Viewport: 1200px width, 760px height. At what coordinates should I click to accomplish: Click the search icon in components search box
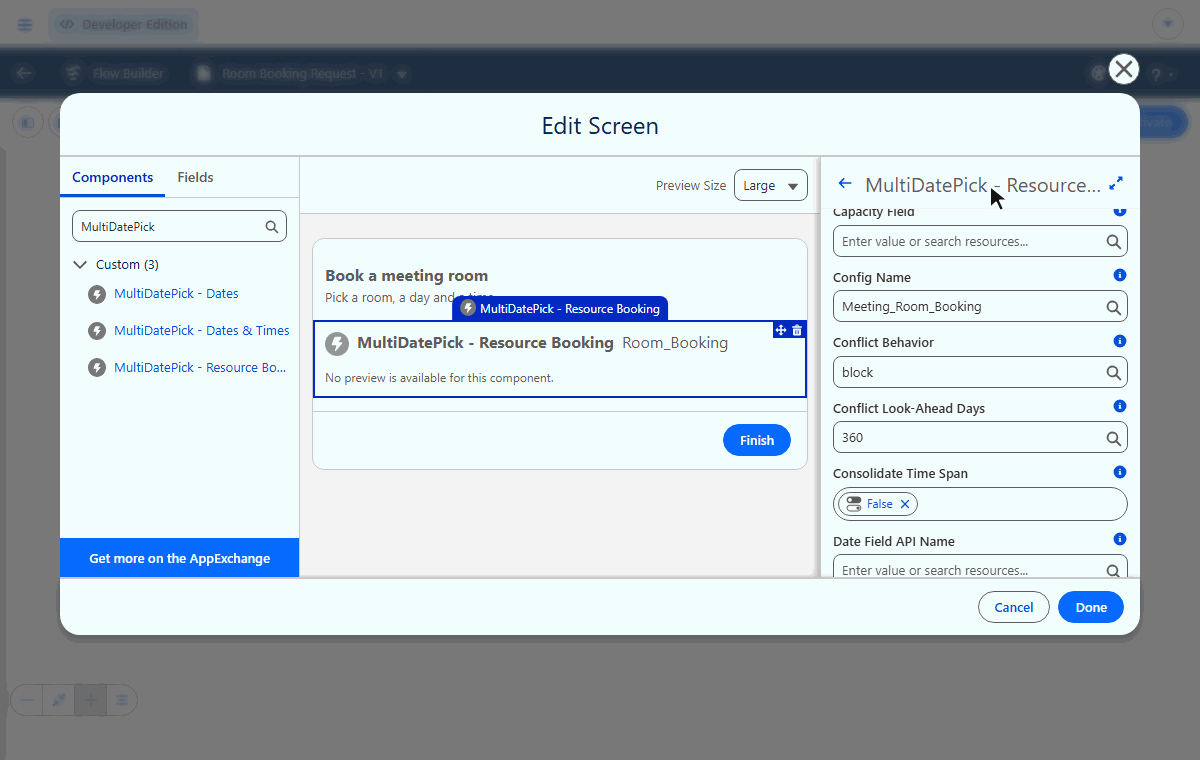(272, 227)
